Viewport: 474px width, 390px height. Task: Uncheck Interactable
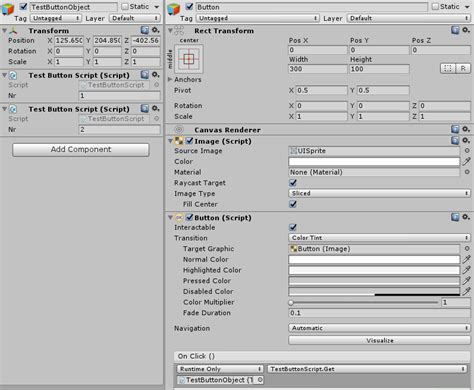point(293,227)
